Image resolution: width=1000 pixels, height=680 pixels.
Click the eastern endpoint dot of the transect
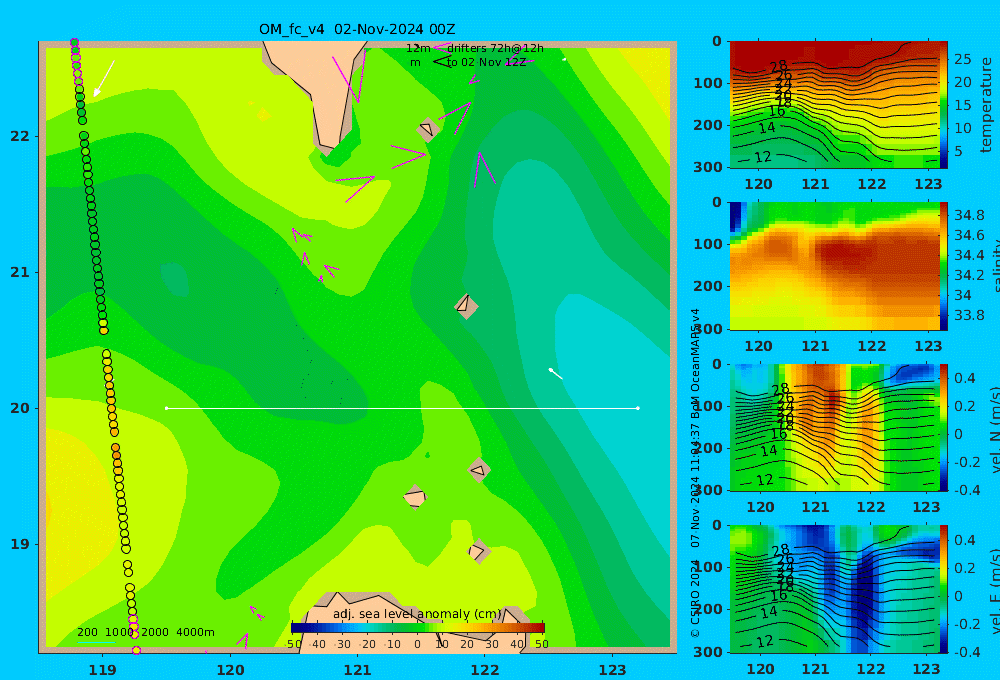click(x=638, y=408)
